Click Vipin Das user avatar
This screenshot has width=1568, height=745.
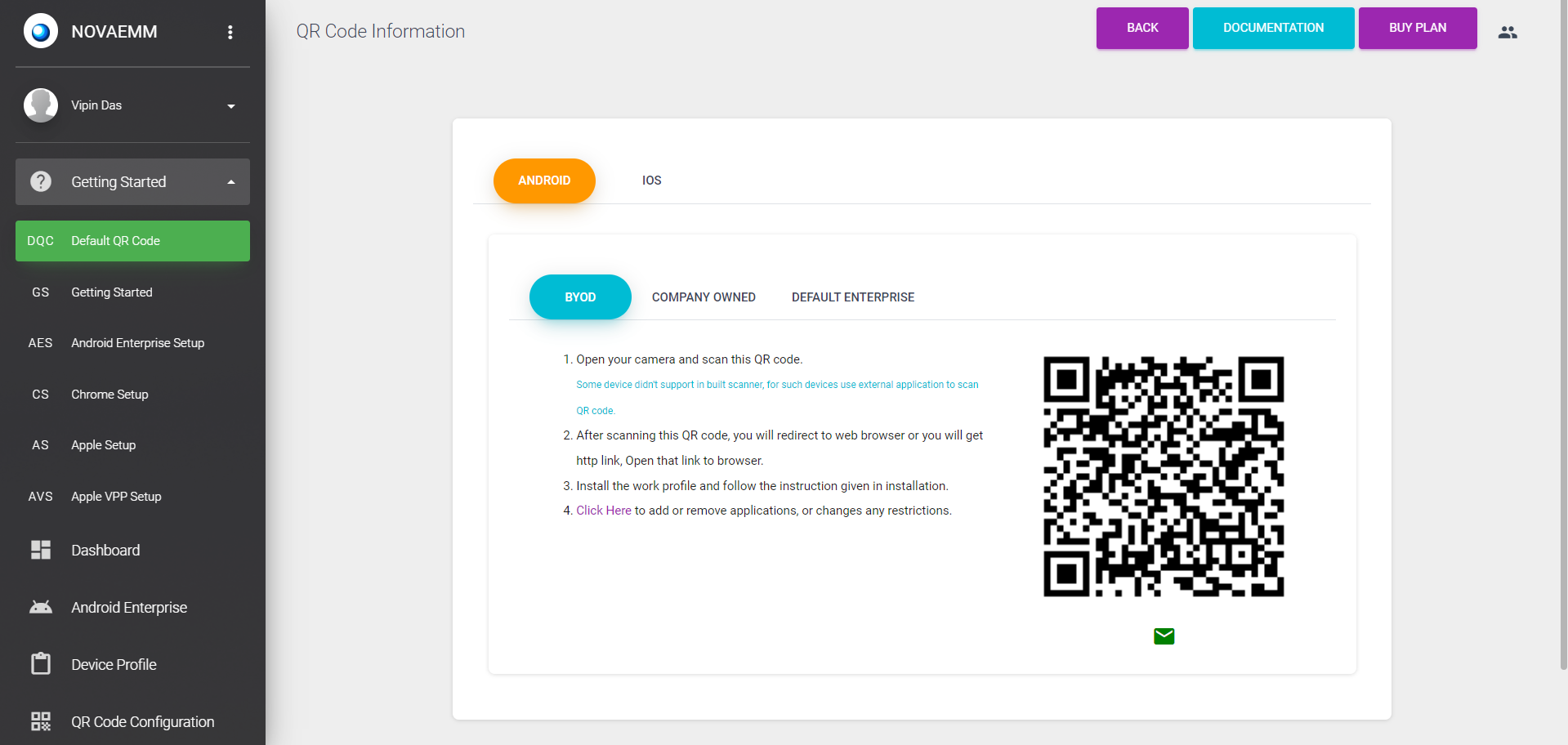click(41, 105)
